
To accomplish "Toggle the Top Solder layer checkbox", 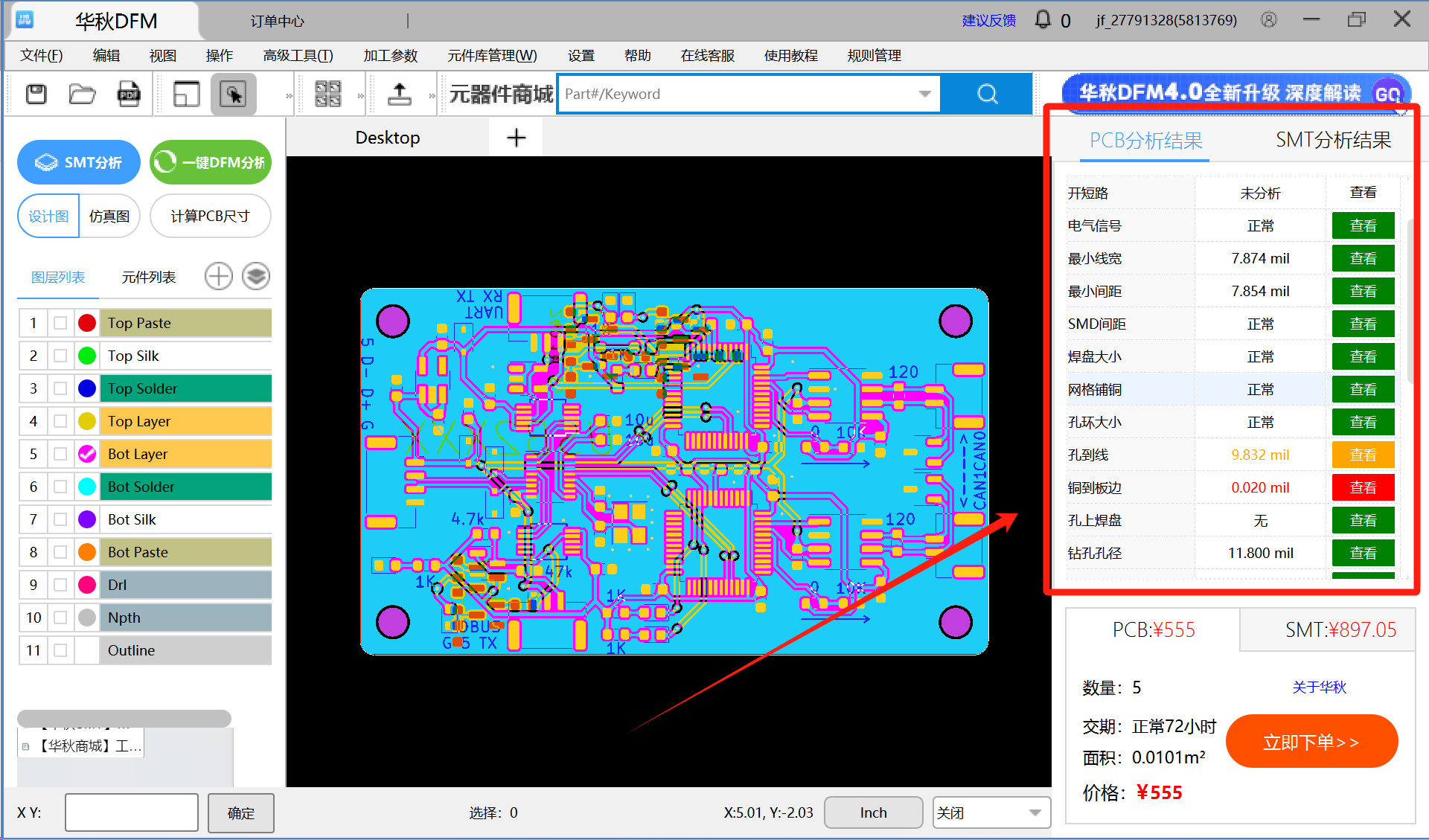I will [x=60, y=388].
